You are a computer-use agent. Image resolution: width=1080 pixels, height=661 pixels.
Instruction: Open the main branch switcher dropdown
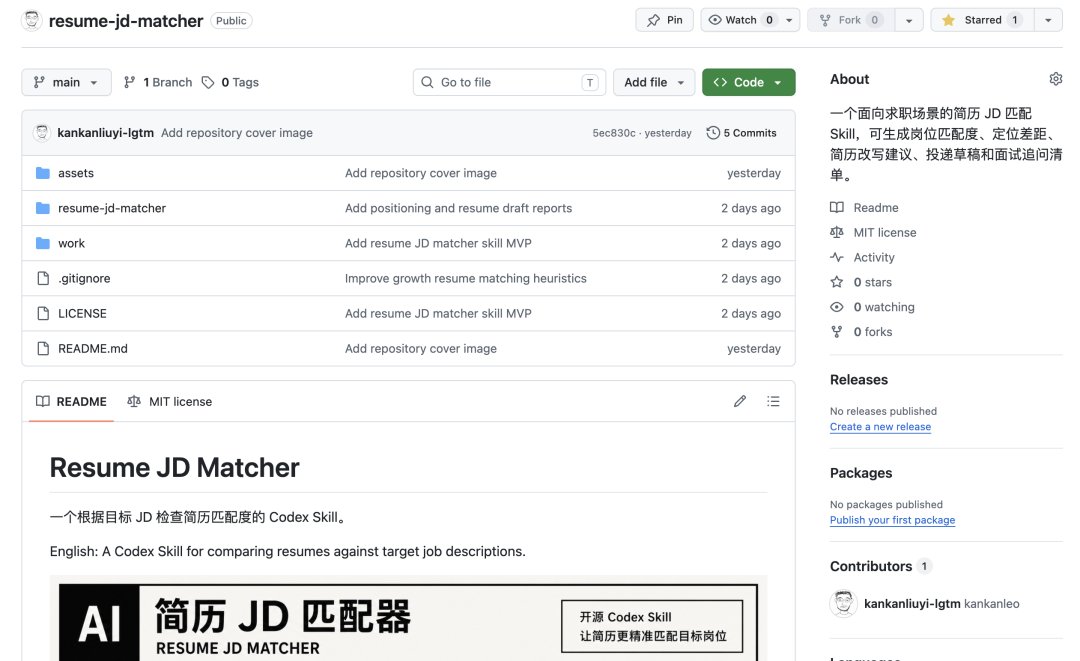(x=66, y=82)
